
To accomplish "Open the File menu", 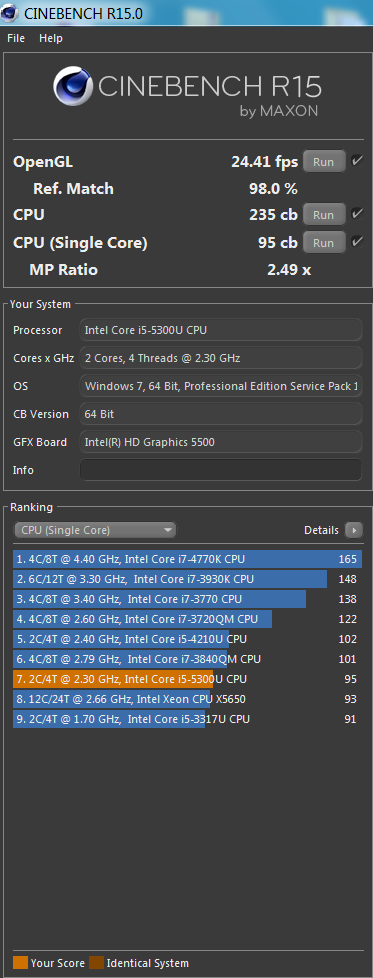I will (x=16, y=38).
